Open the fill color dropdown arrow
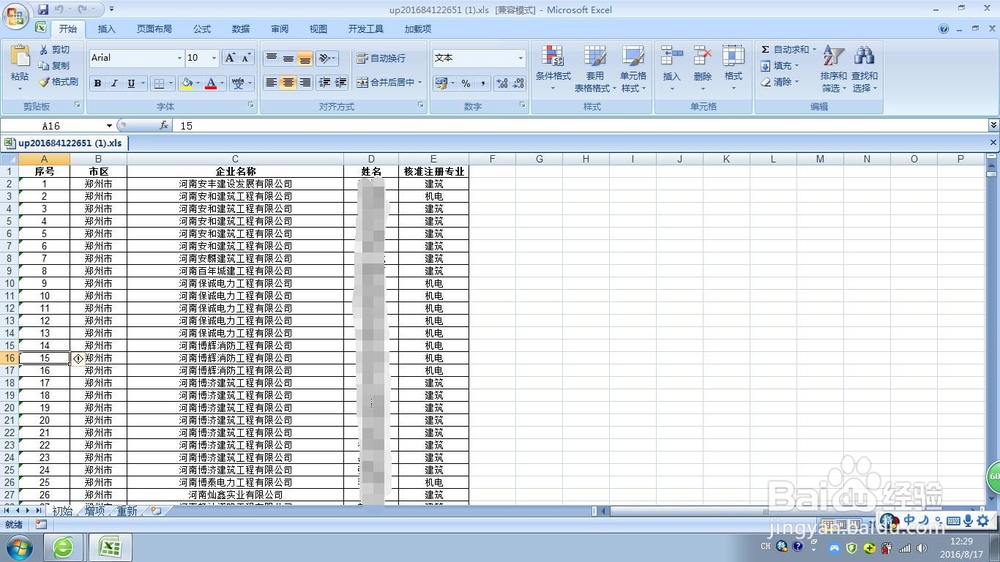Image resolution: width=1000 pixels, height=562 pixels. click(198, 83)
